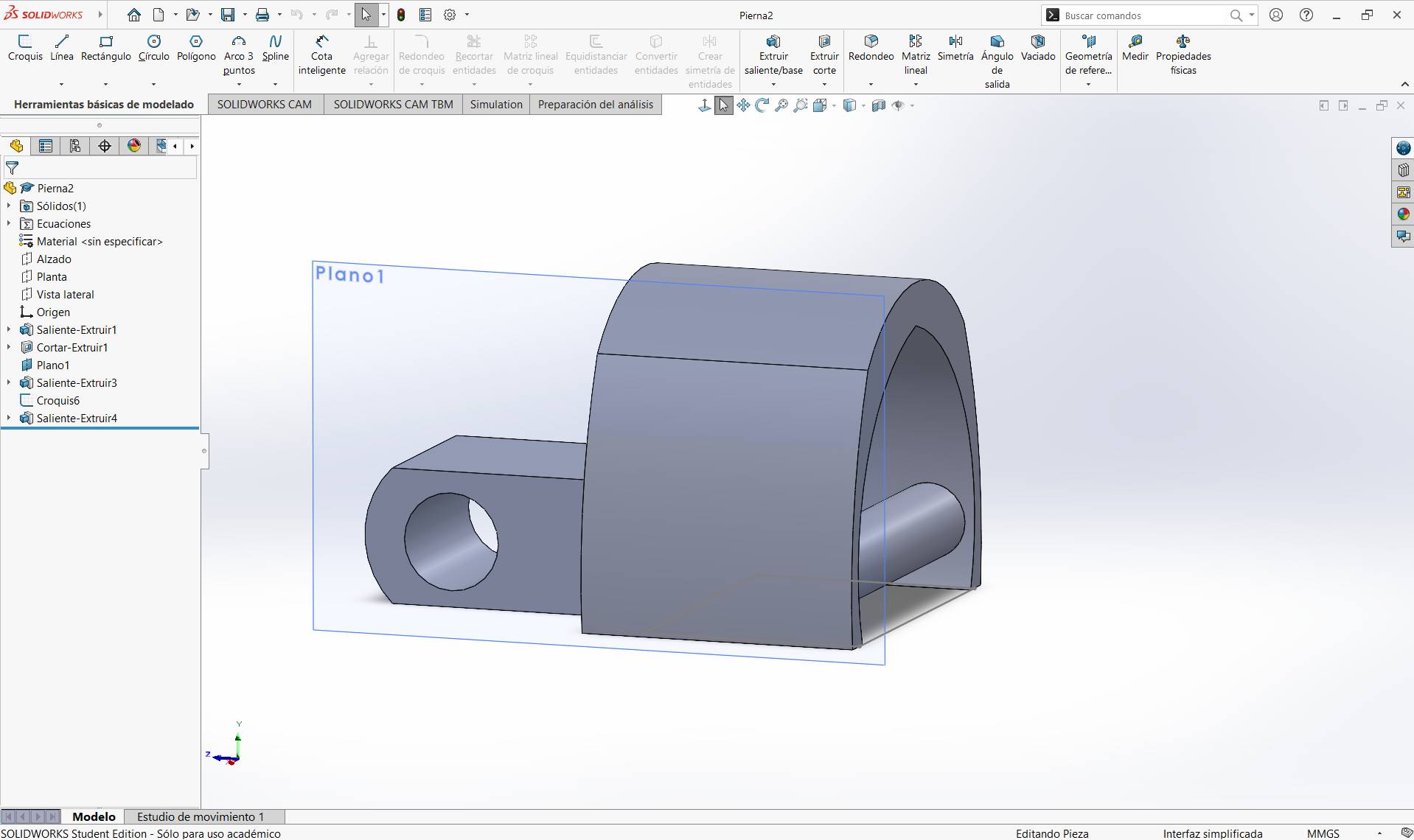The height and width of the screenshot is (840, 1414).
Task: Click the Print icon
Action: point(262,15)
